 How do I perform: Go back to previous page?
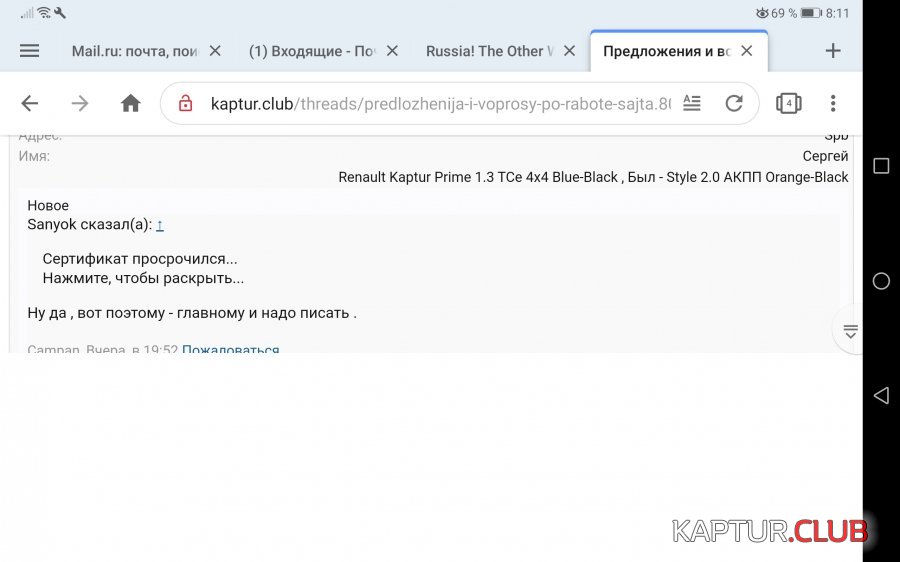30,104
